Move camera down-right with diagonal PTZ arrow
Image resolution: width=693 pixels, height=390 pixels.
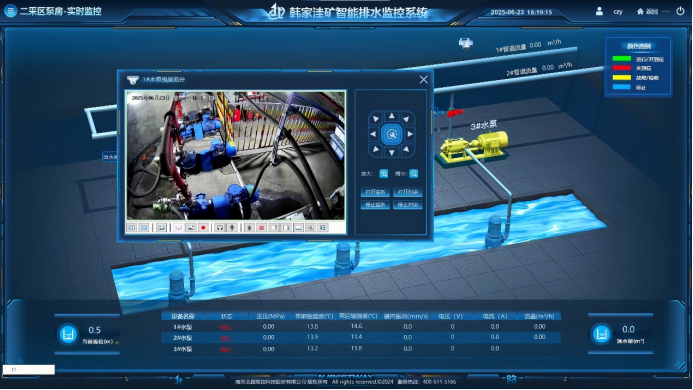coord(406,149)
